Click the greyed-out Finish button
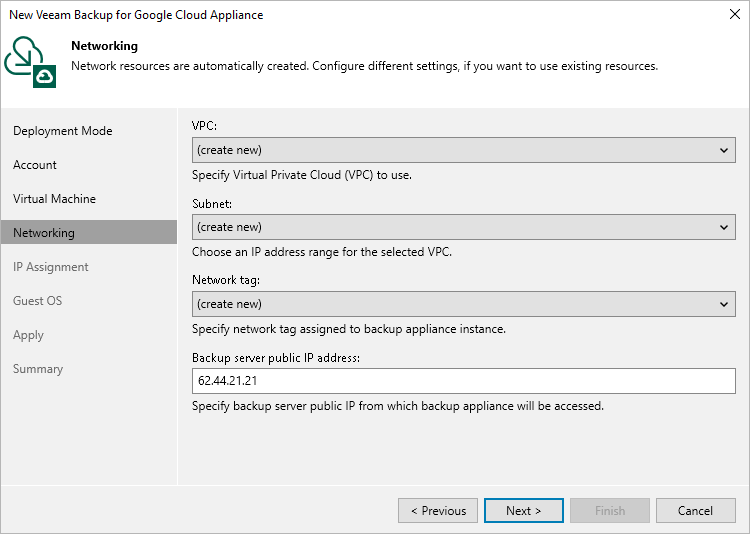This screenshot has height=534, width=750. [x=610, y=511]
